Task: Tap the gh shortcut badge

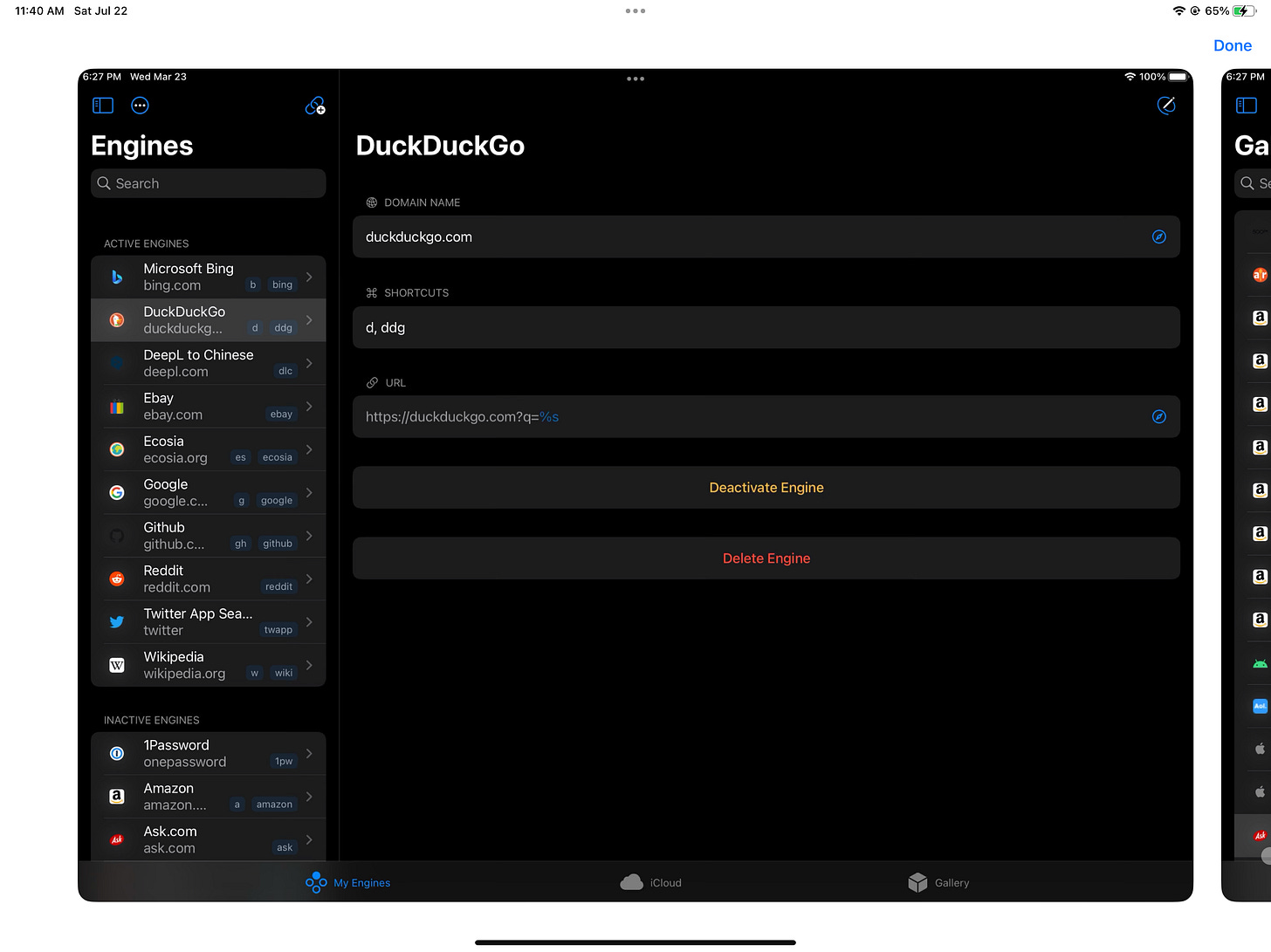Action: (x=241, y=544)
